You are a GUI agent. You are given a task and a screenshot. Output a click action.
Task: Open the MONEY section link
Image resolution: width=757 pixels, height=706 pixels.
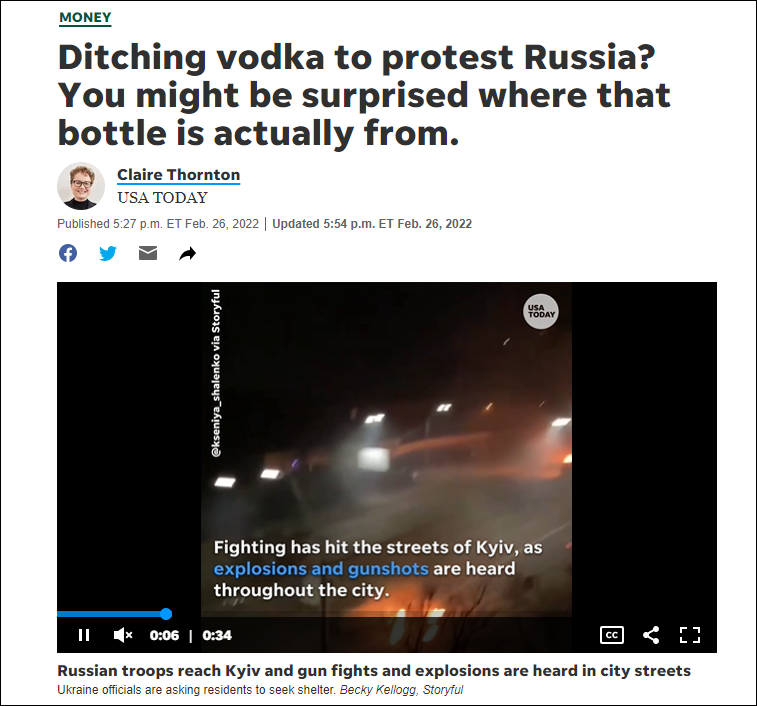(x=85, y=17)
